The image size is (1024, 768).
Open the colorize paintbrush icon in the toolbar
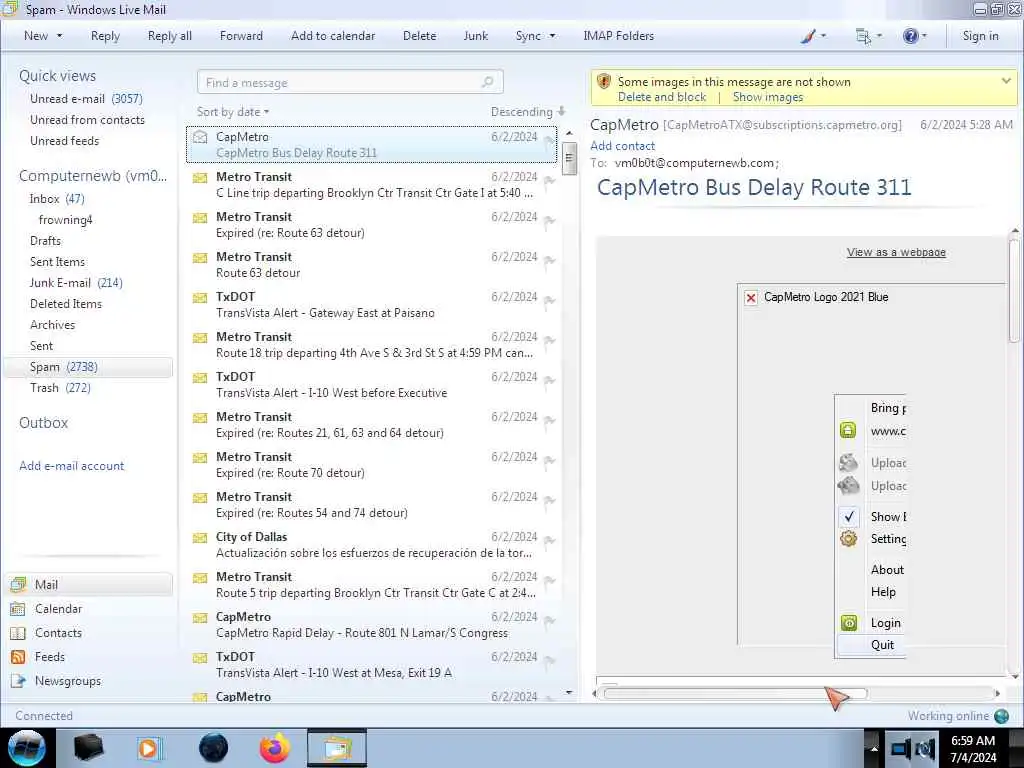(808, 37)
